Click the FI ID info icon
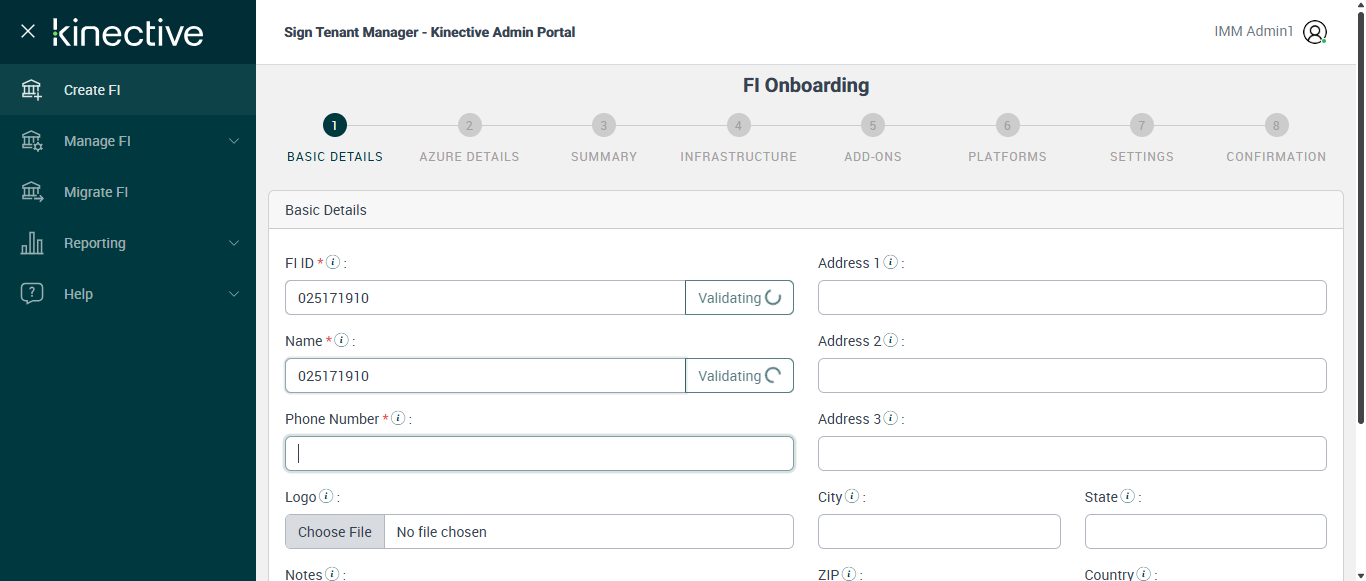The width and height of the screenshot is (1366, 581). (x=334, y=263)
